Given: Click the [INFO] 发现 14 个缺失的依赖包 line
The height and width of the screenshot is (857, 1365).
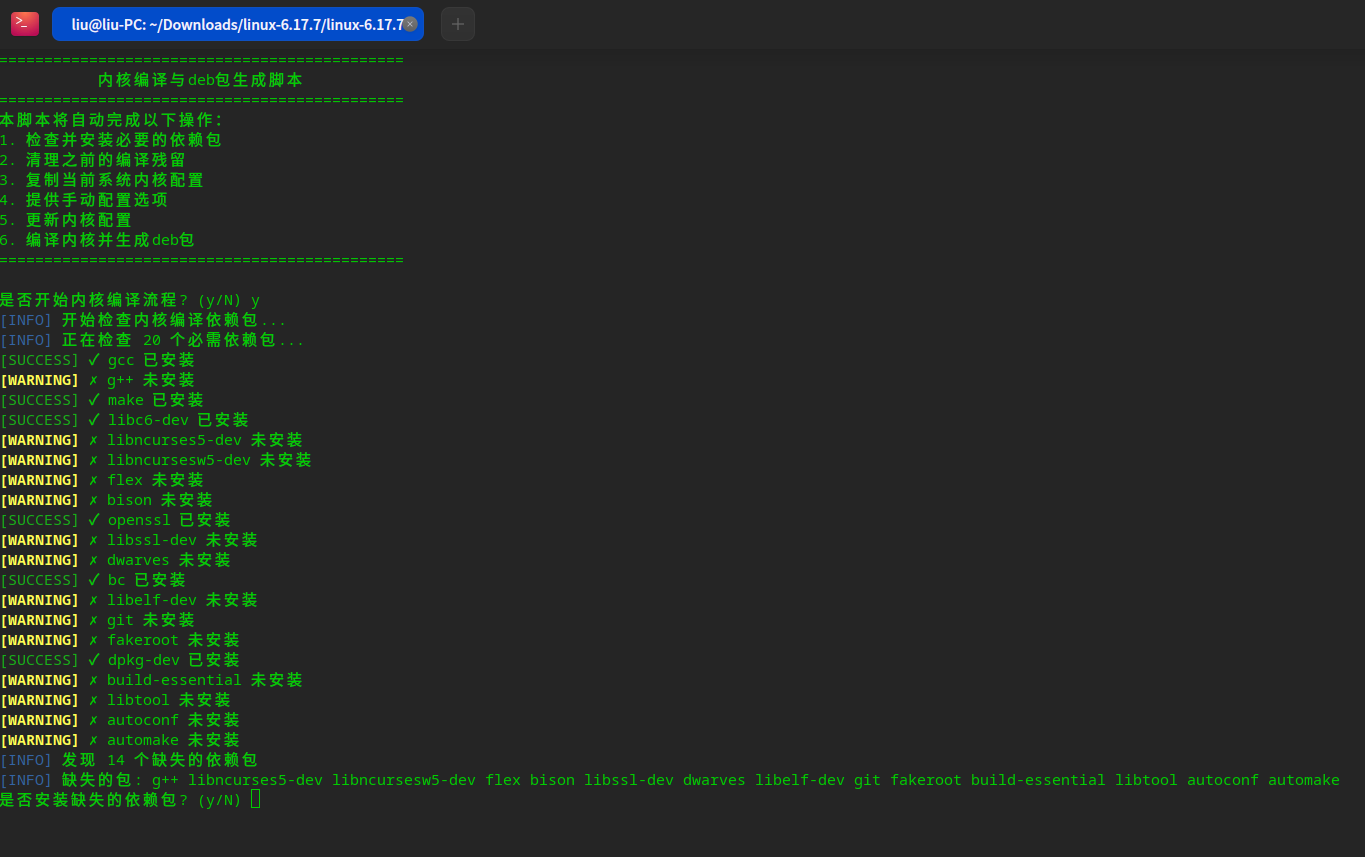Looking at the screenshot, I should (x=129, y=760).
